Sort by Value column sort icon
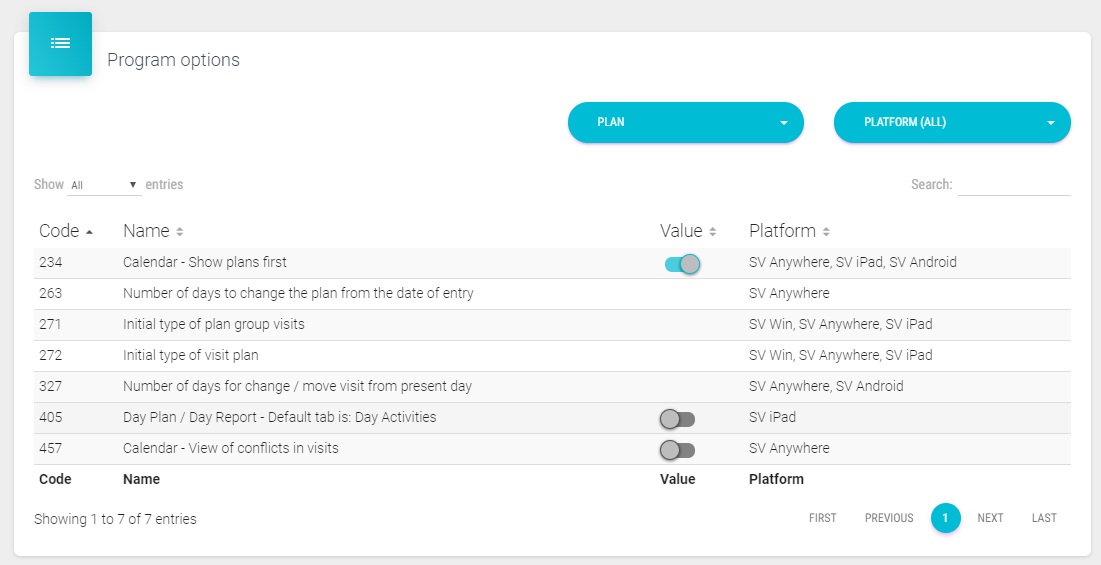 click(x=713, y=232)
